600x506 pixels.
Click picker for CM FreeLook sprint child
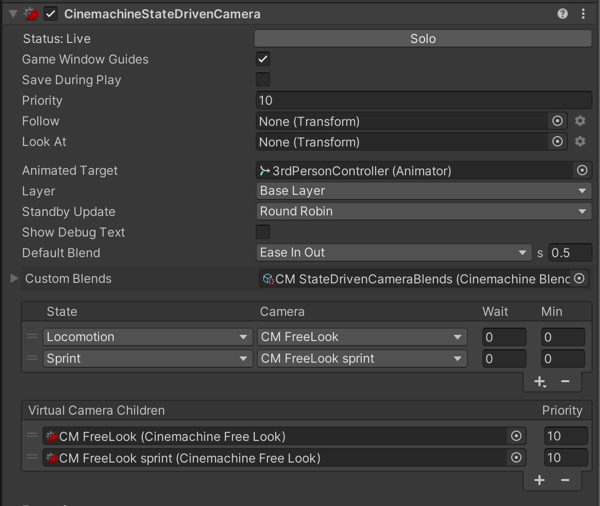pyautogui.click(x=516, y=458)
